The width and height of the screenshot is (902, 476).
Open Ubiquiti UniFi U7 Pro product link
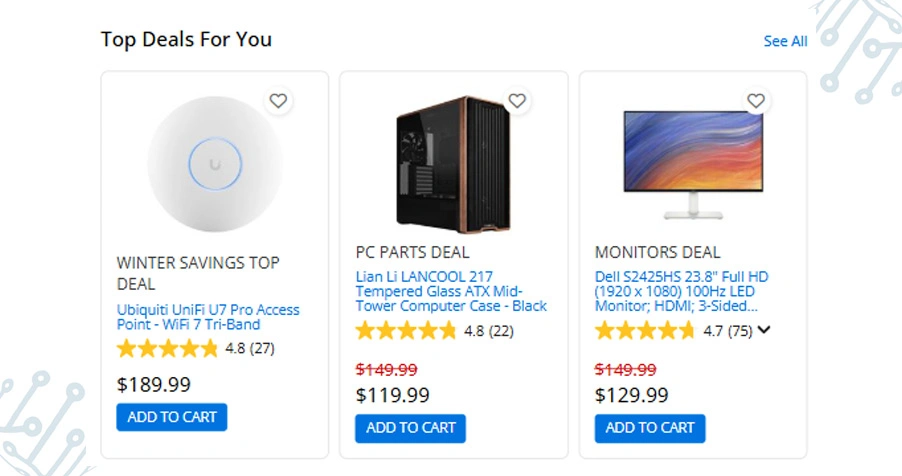(208, 317)
